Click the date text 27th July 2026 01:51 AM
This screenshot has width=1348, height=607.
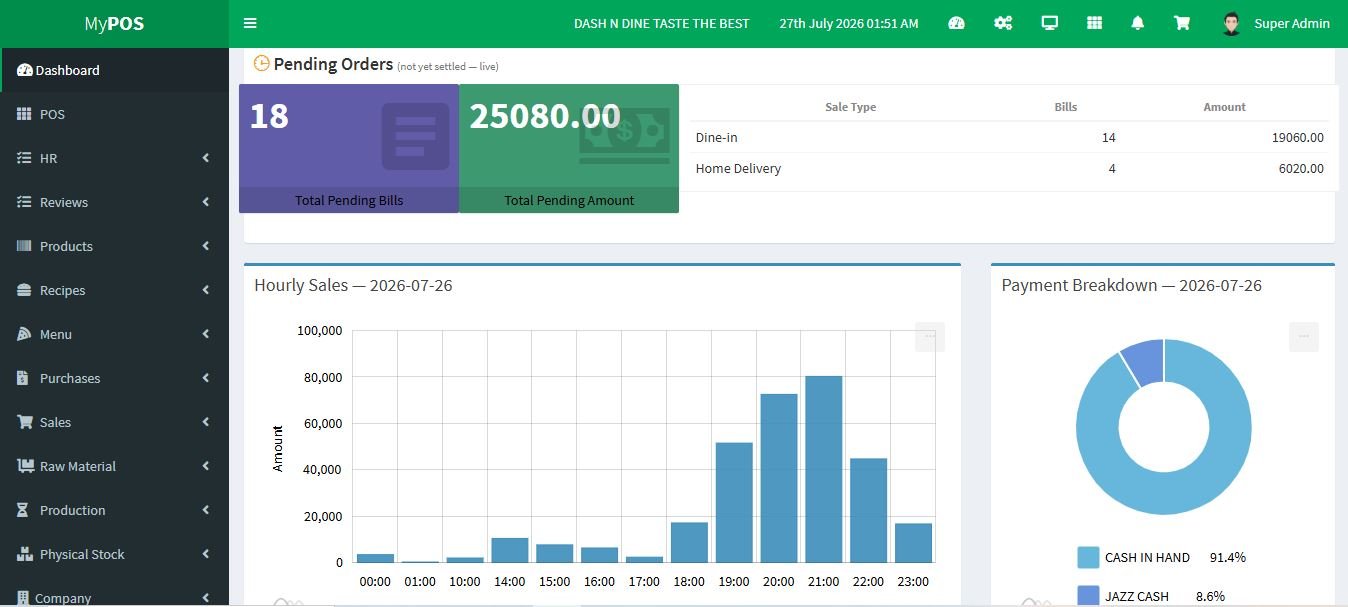tap(848, 23)
